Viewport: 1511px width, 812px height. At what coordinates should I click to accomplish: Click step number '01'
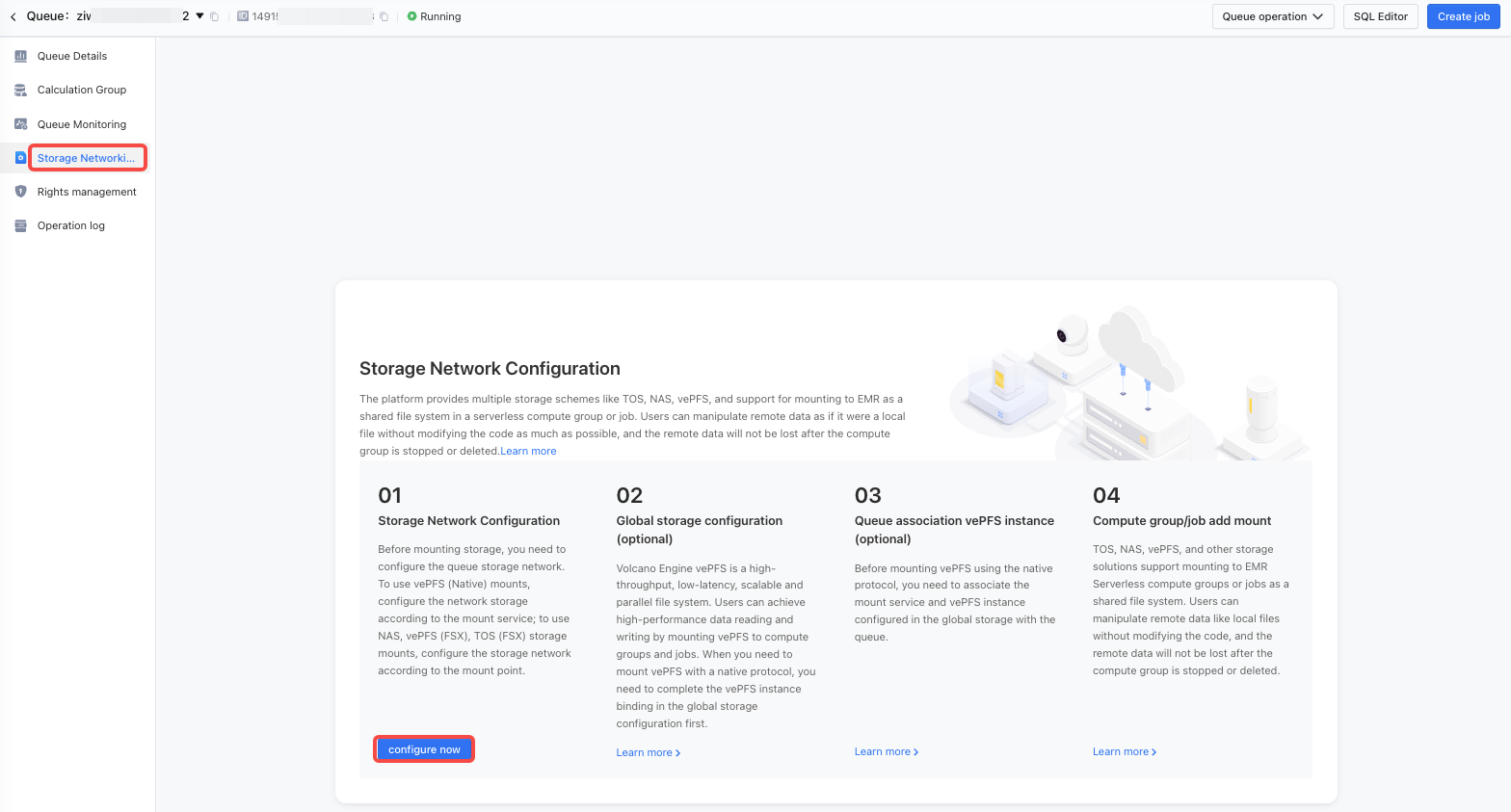[x=389, y=495]
